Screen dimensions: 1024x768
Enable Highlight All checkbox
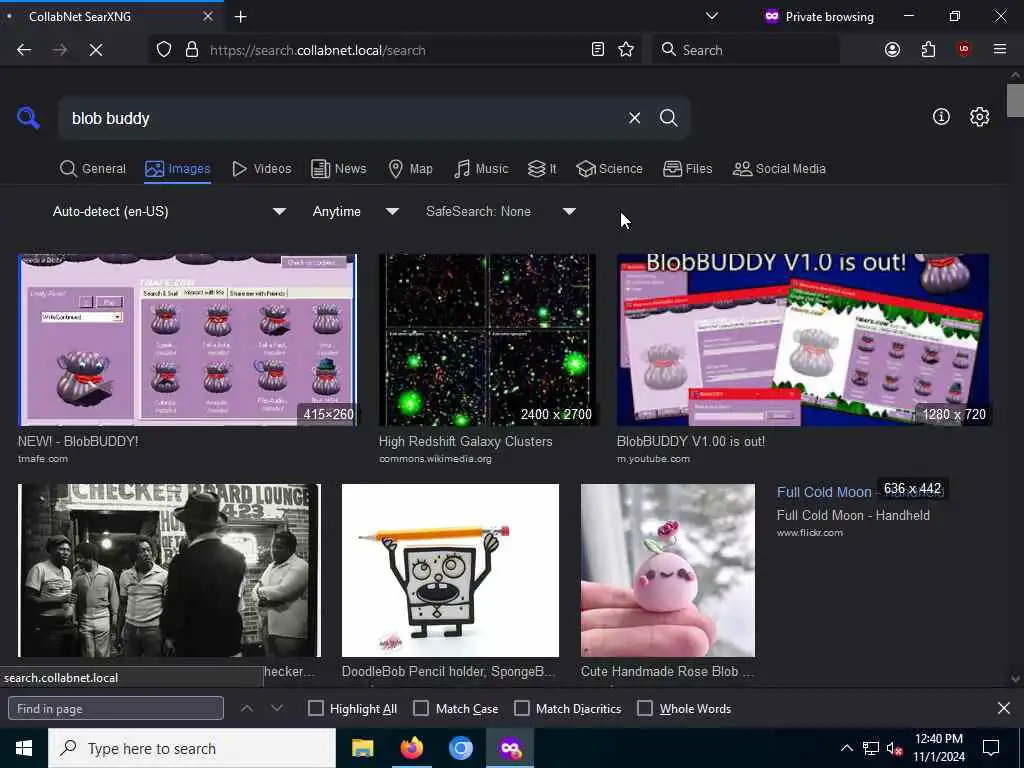(x=315, y=709)
